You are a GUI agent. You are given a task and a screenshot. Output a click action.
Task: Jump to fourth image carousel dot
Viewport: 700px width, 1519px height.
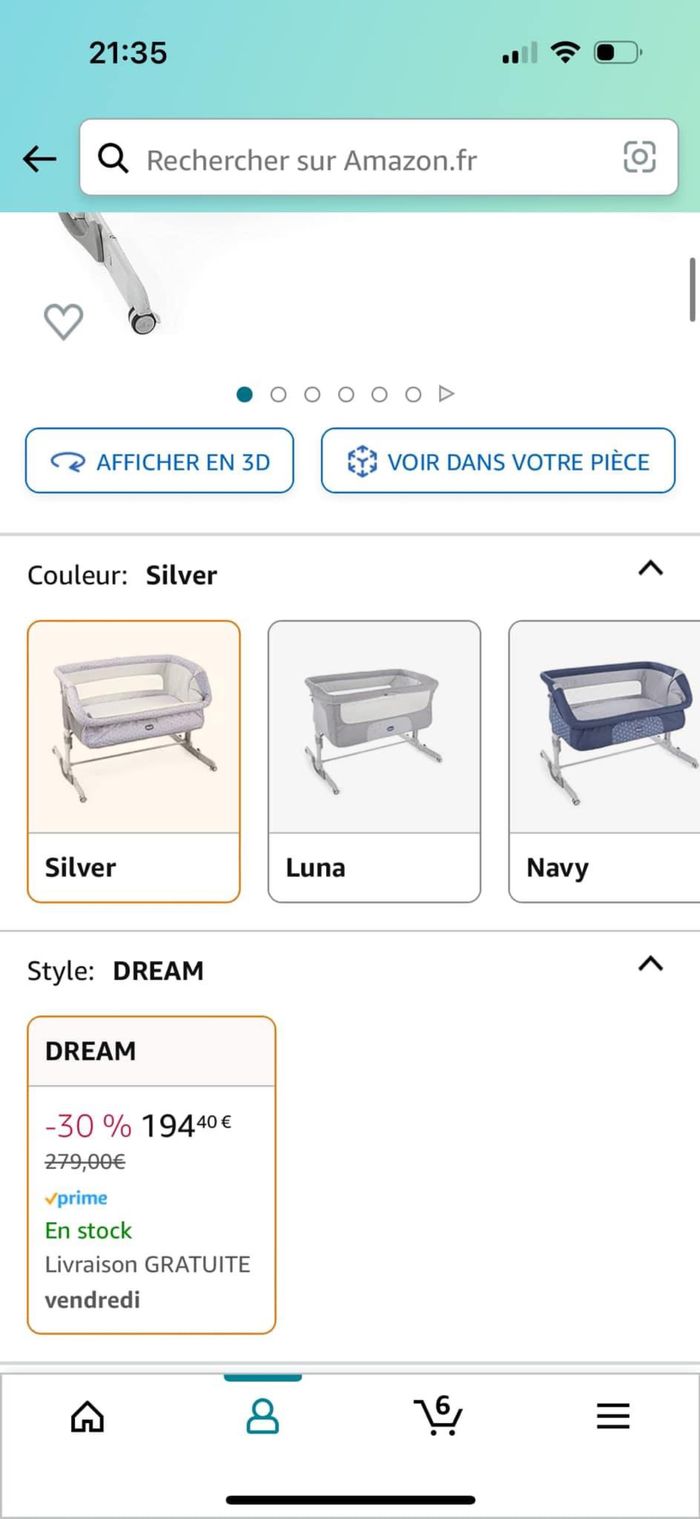coord(346,394)
